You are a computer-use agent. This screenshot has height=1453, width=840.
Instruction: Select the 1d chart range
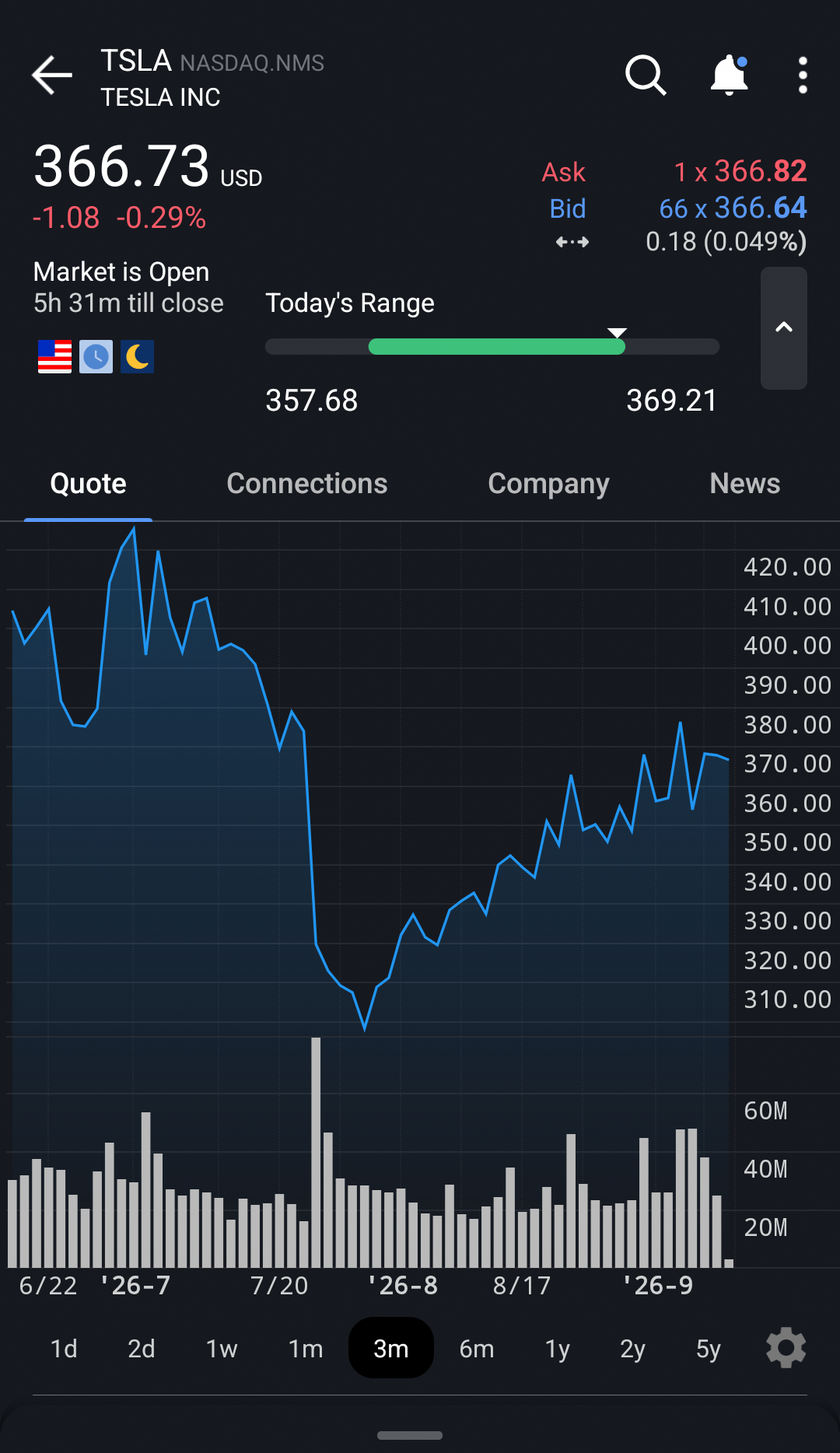(64, 1348)
